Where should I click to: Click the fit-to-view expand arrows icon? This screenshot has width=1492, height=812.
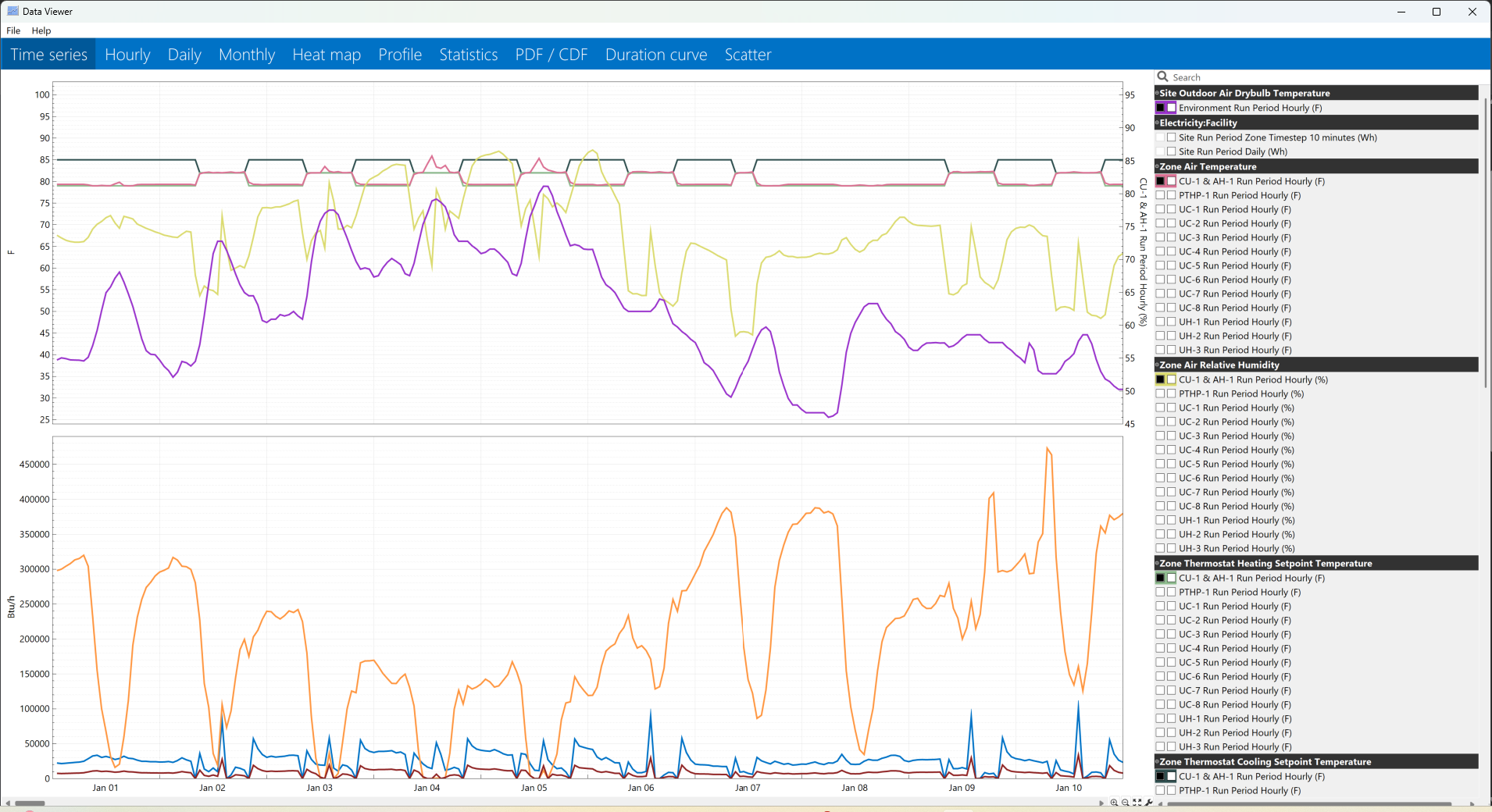point(1137,803)
